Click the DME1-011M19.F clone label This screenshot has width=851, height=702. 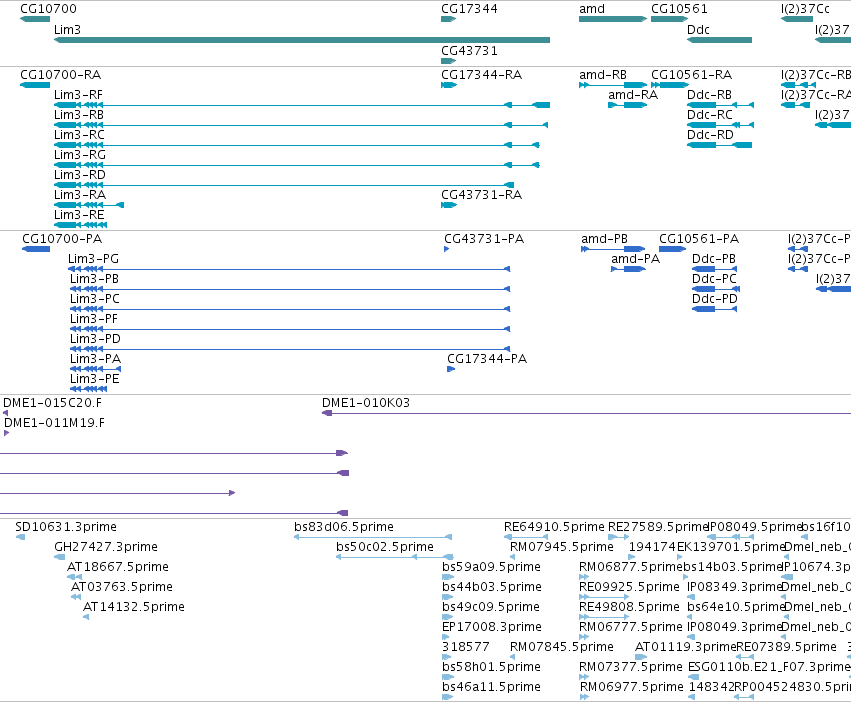tap(54, 422)
